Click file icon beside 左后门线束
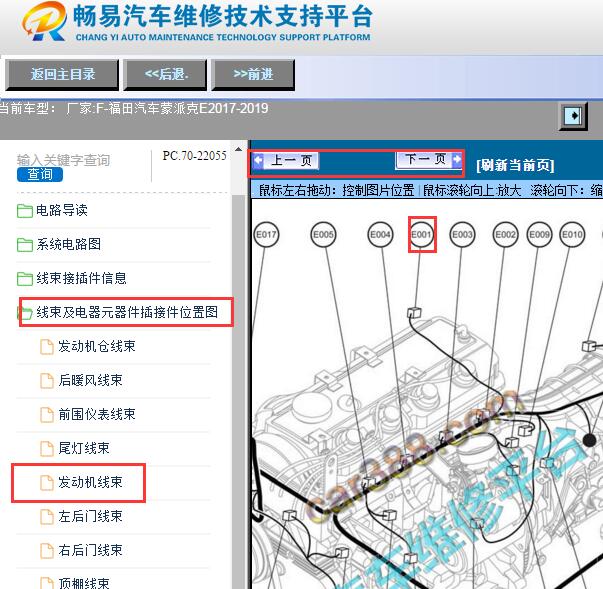The image size is (603, 589). (x=47, y=516)
